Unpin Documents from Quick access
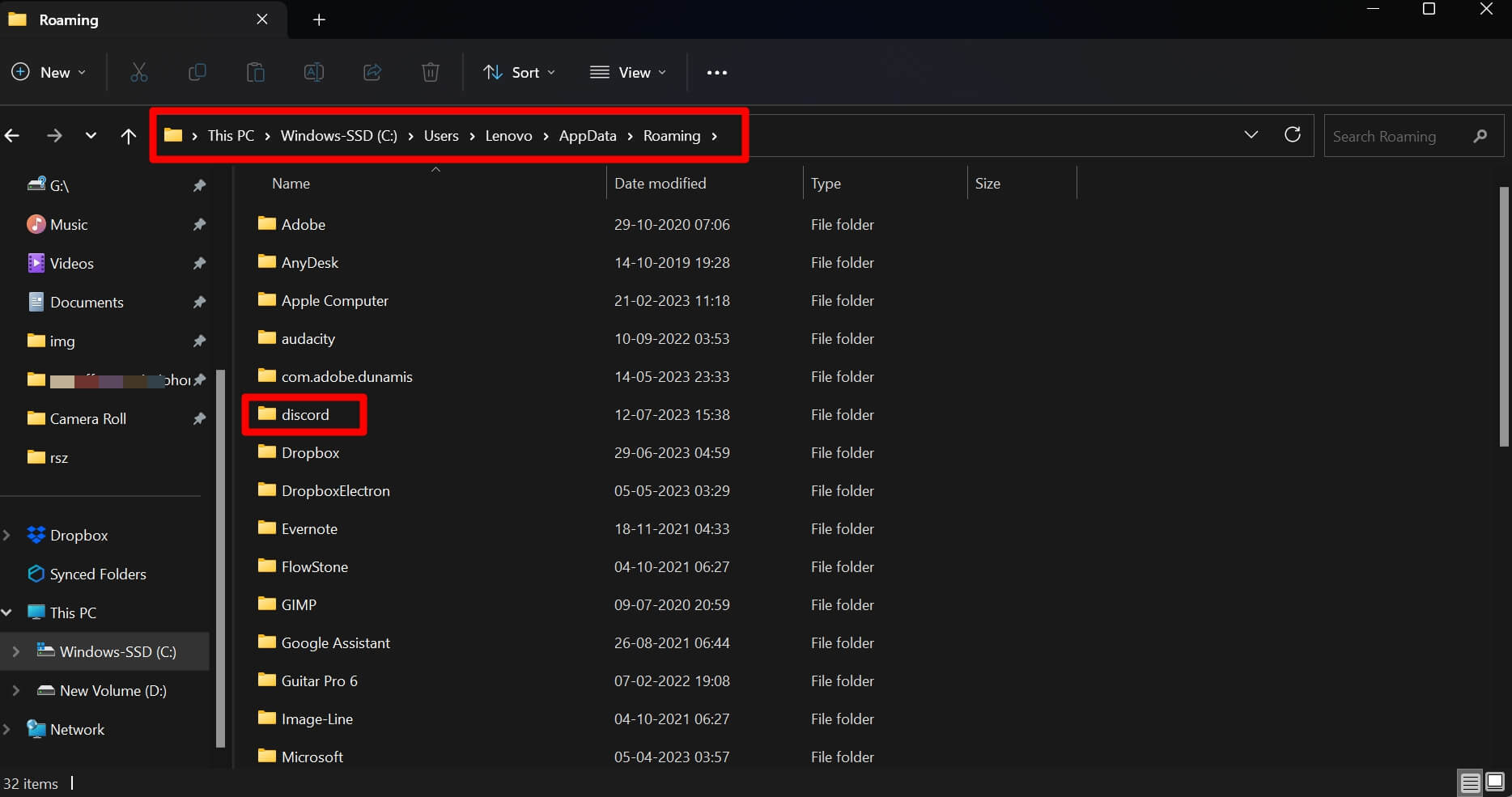The height and width of the screenshot is (797, 1512). 199,302
